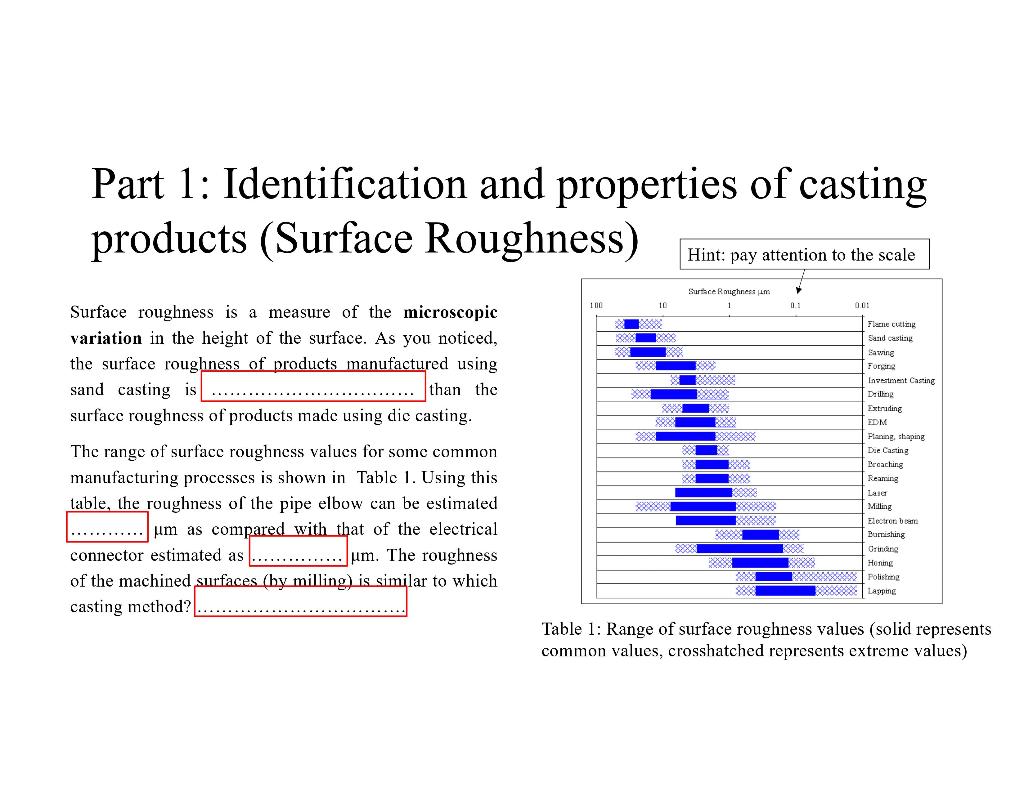Click the '100' axis tick label
This screenshot has height=791, width=1024.
point(596,305)
